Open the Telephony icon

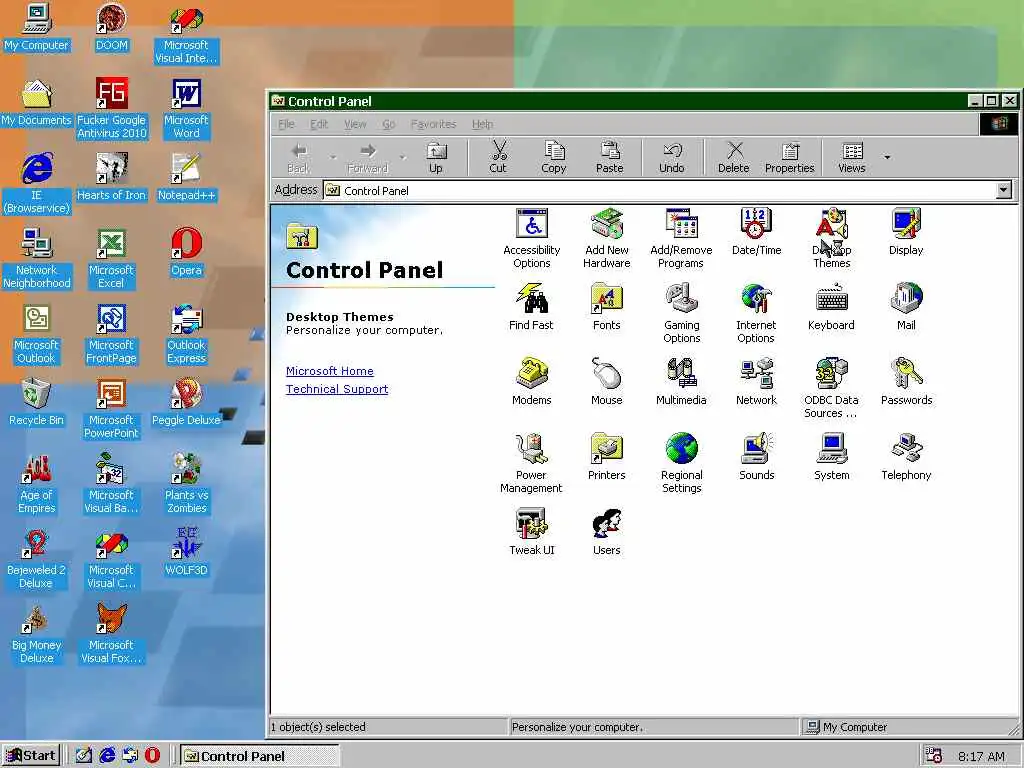[906, 456]
